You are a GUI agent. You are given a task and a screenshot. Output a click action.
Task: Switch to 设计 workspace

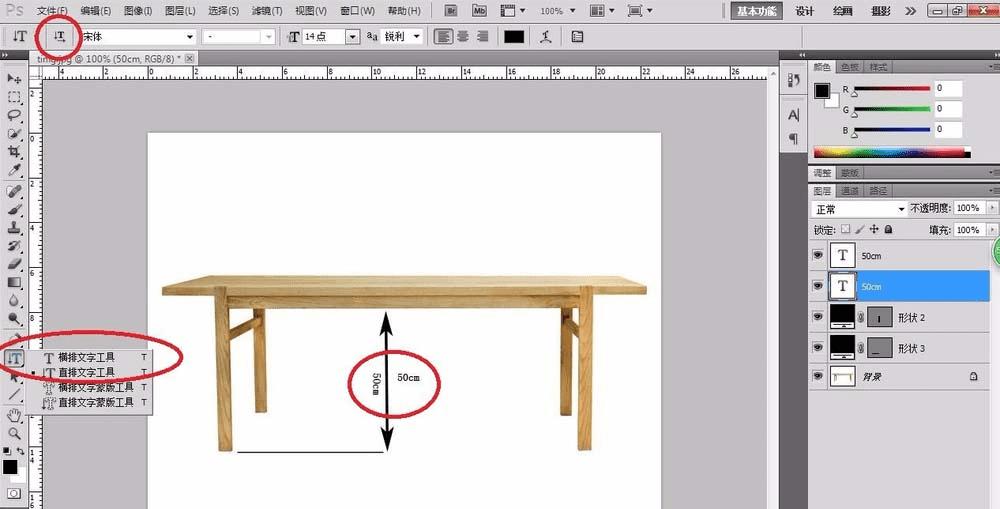click(x=805, y=11)
